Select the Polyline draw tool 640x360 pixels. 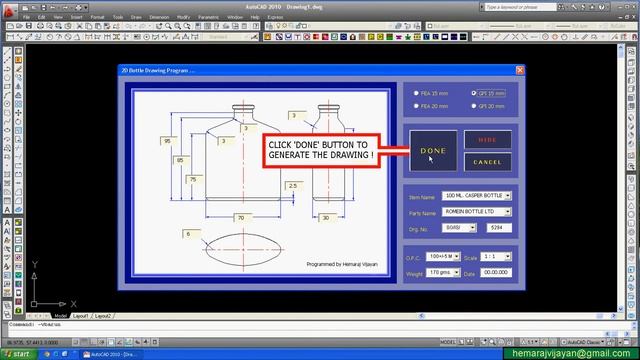[x=7, y=69]
